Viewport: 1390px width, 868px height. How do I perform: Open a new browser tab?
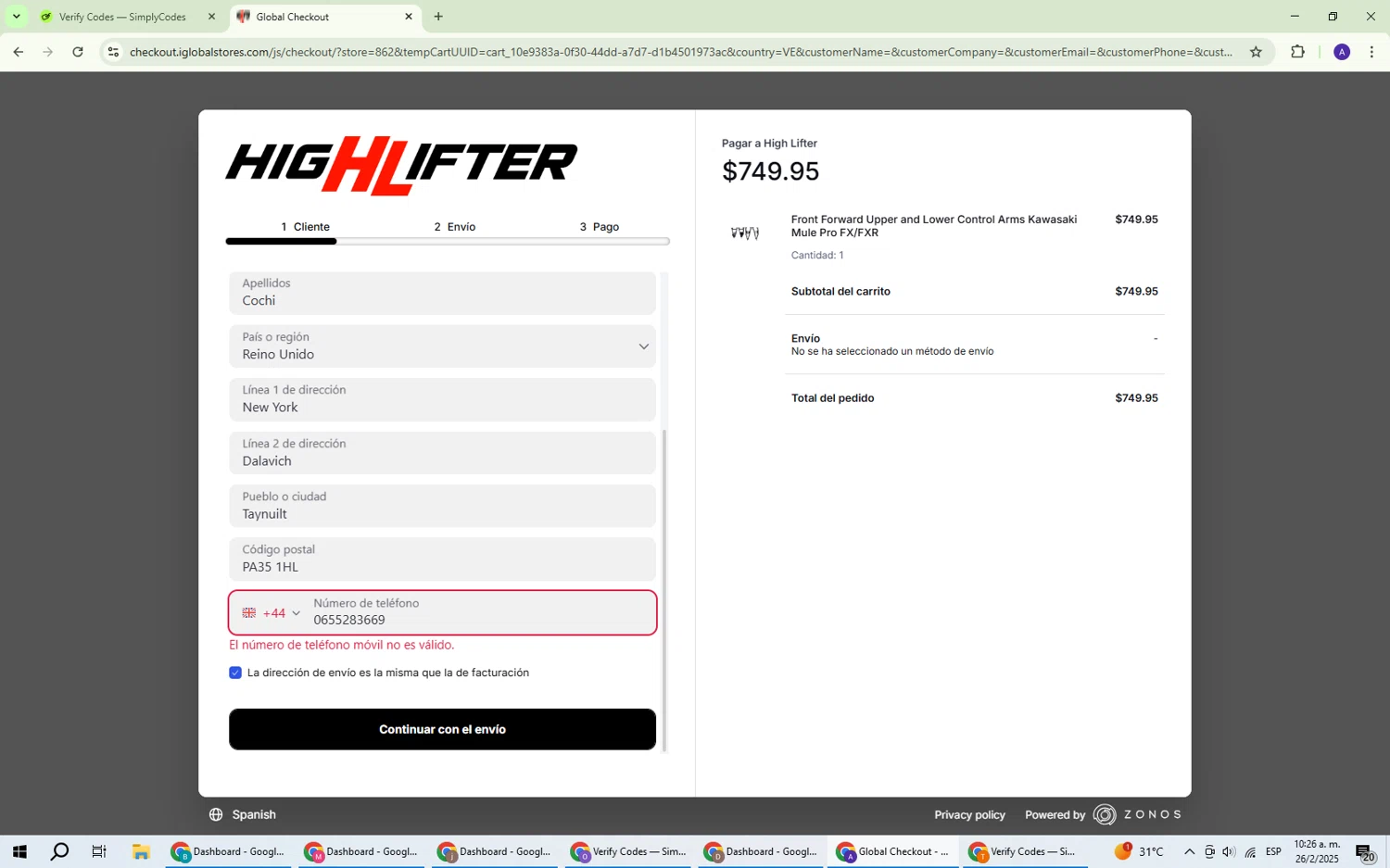pos(438,17)
